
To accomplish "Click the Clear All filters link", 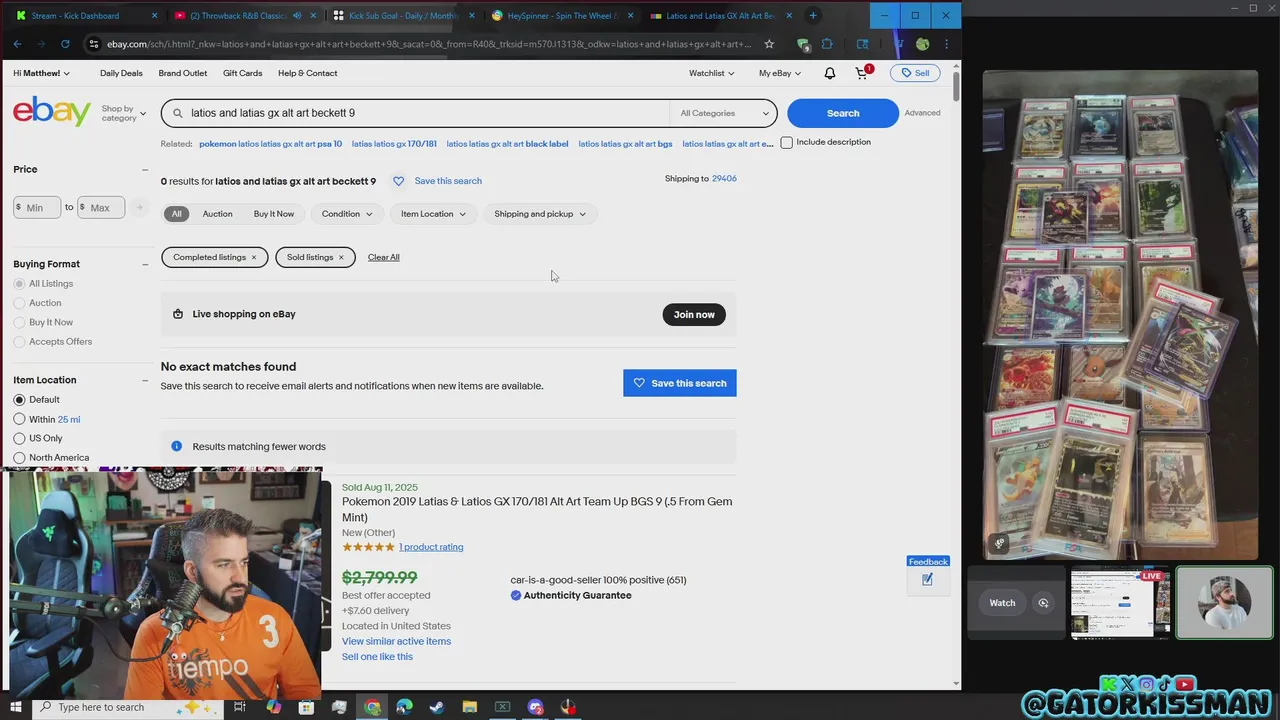I will click(383, 257).
